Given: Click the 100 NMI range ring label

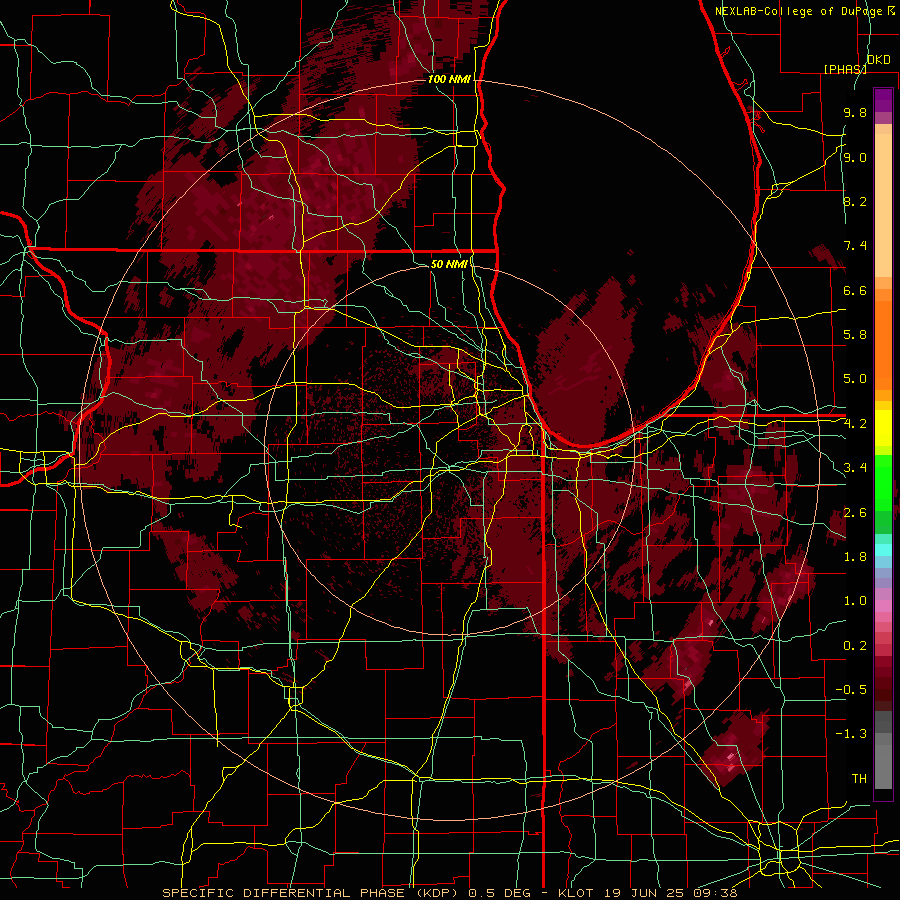Looking at the screenshot, I should 449,79.
